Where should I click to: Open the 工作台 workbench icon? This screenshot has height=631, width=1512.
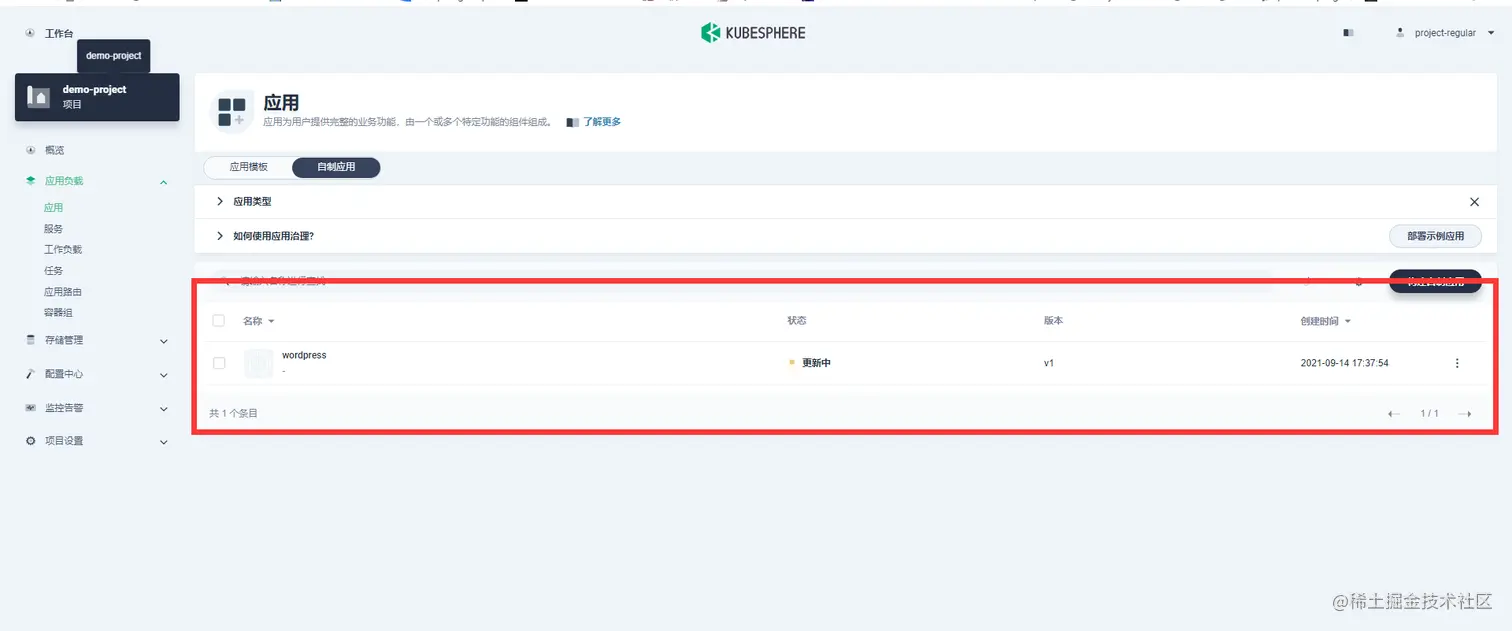[30, 33]
